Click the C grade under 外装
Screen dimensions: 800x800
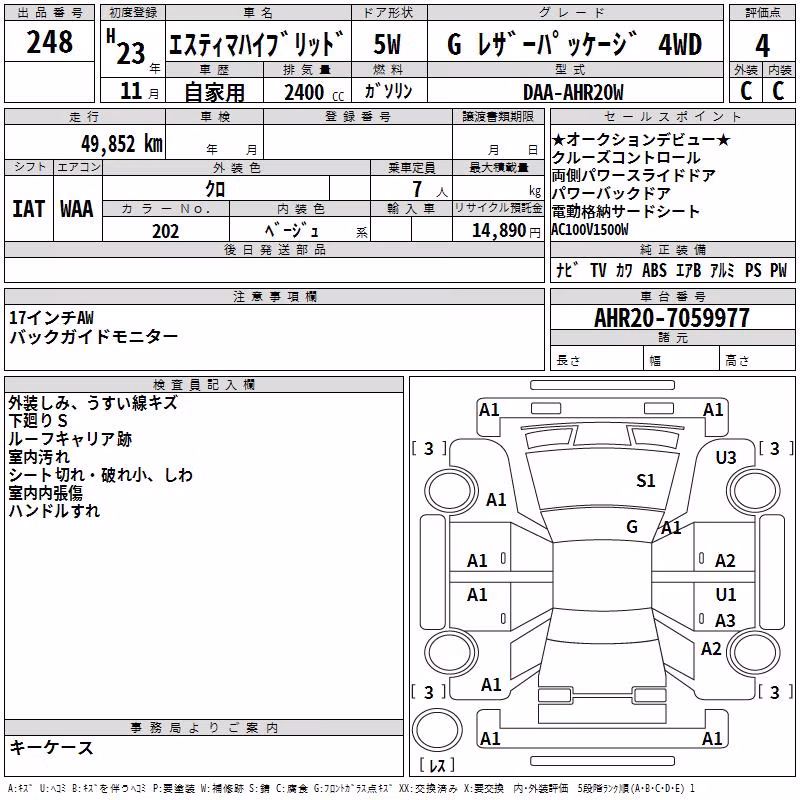(x=745, y=91)
